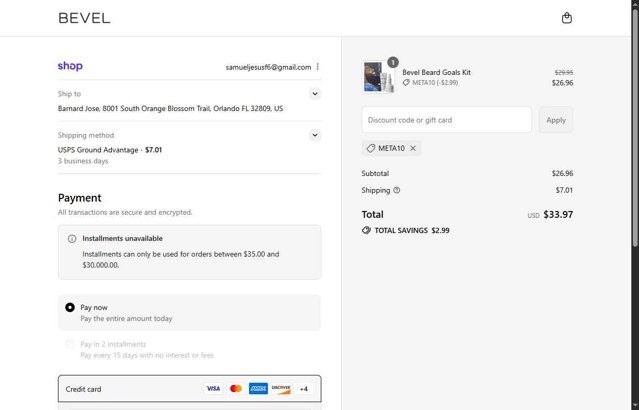Click the strikethrough $29.95 original price
Viewport: 639px width, 410px height.
coord(564,72)
